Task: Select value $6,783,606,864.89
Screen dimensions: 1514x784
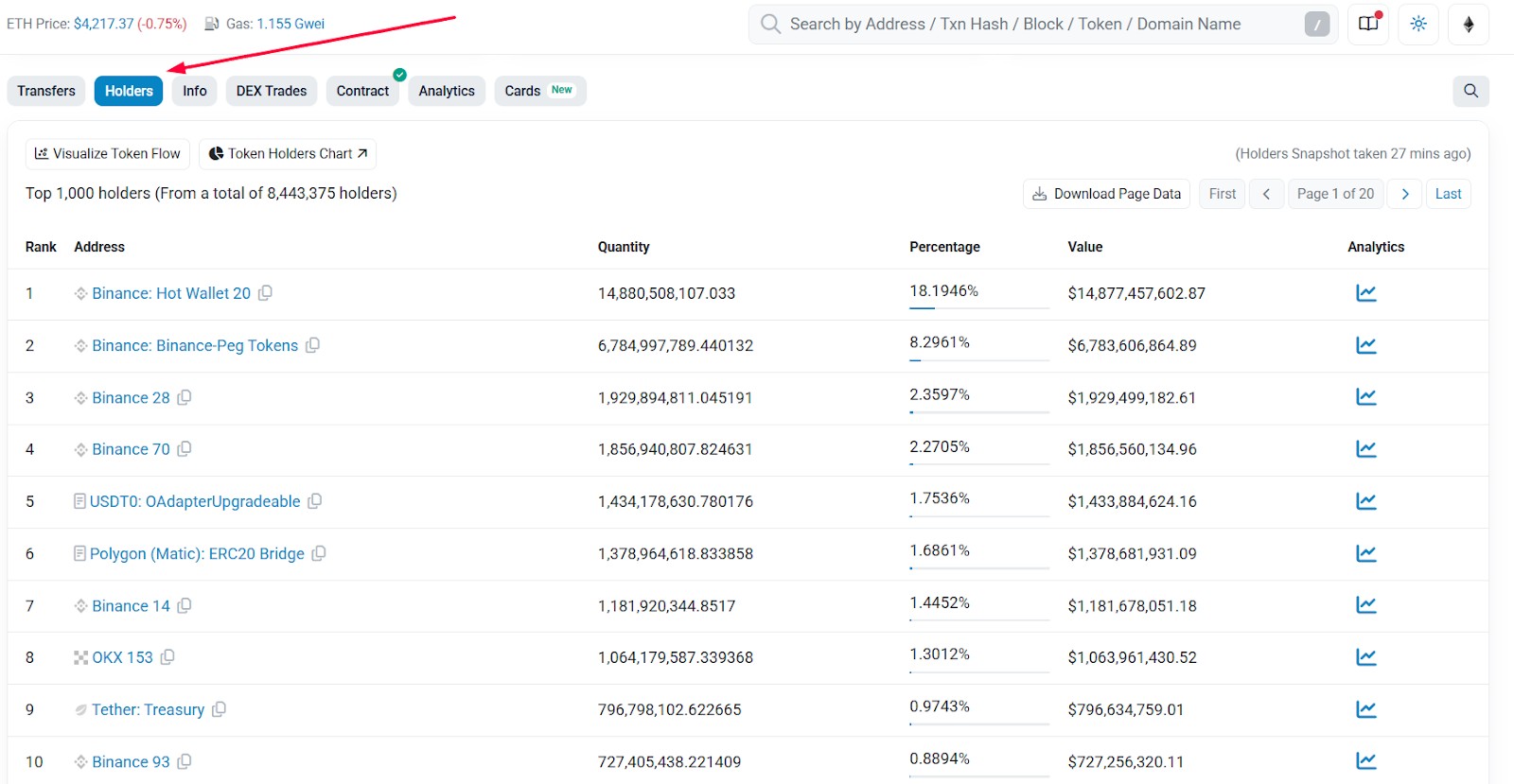Action: tap(1132, 345)
